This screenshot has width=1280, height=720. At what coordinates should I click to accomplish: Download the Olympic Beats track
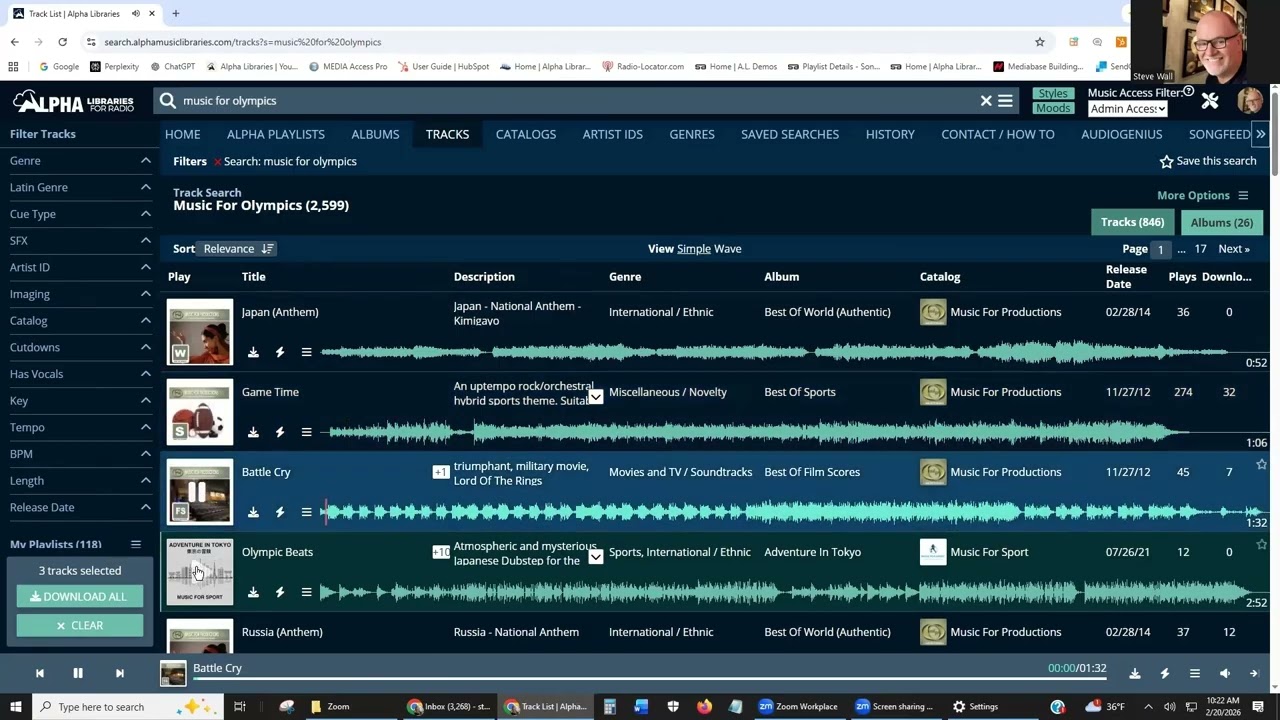[x=253, y=592]
